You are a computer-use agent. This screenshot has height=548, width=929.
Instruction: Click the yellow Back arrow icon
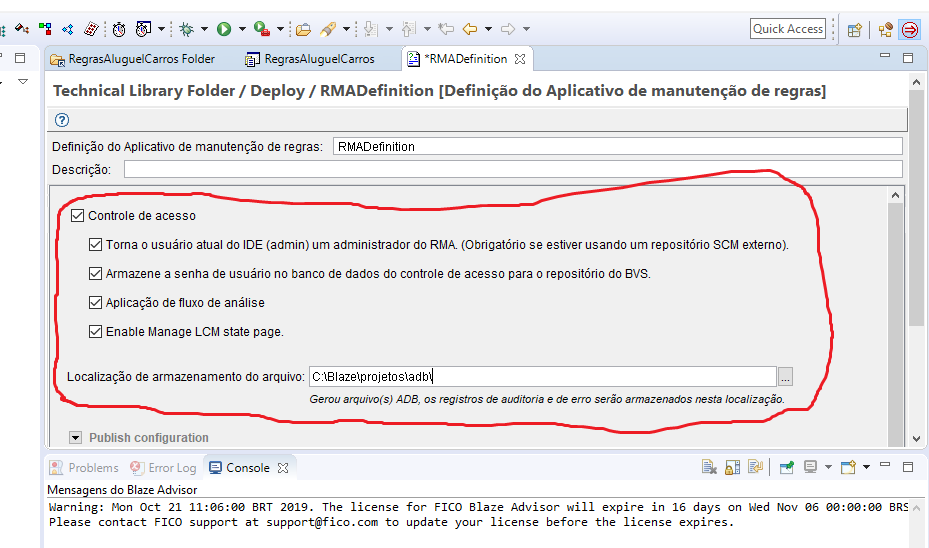point(470,28)
